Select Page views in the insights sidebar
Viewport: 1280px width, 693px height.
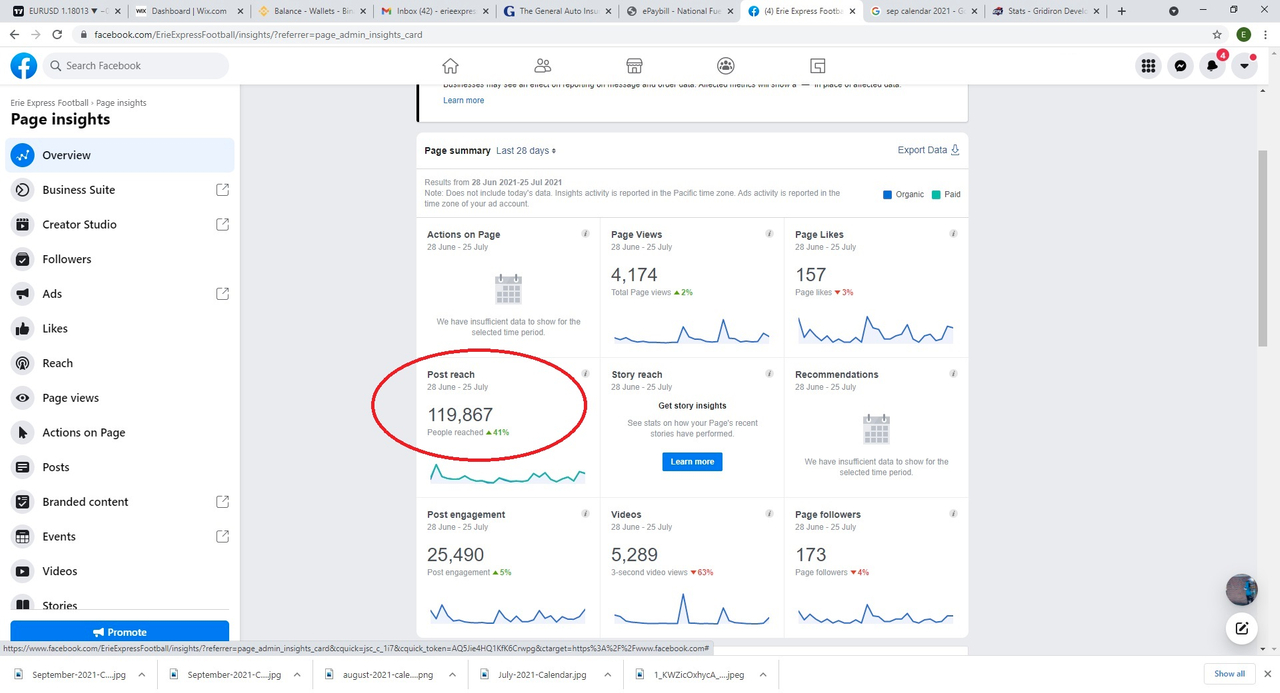click(70, 398)
